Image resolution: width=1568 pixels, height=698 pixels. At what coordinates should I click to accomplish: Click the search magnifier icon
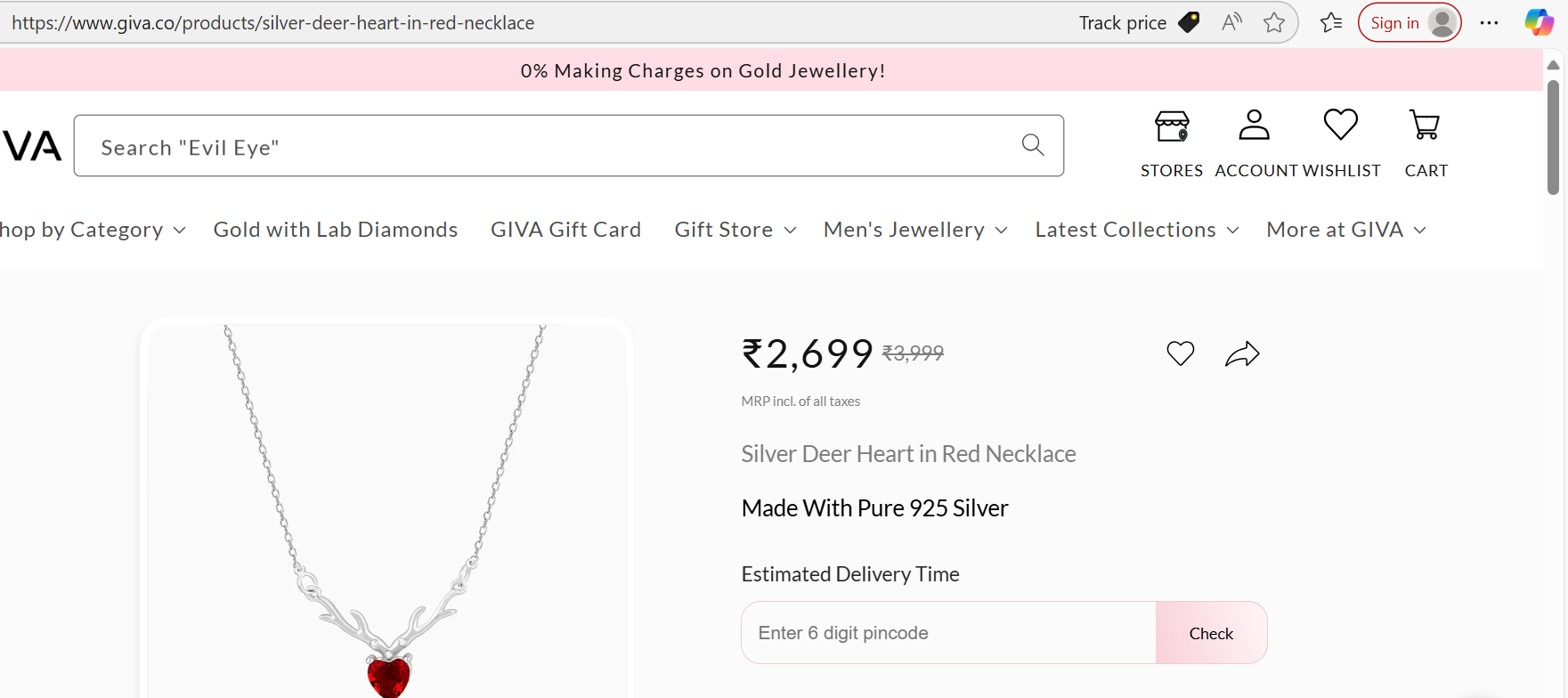(1033, 144)
